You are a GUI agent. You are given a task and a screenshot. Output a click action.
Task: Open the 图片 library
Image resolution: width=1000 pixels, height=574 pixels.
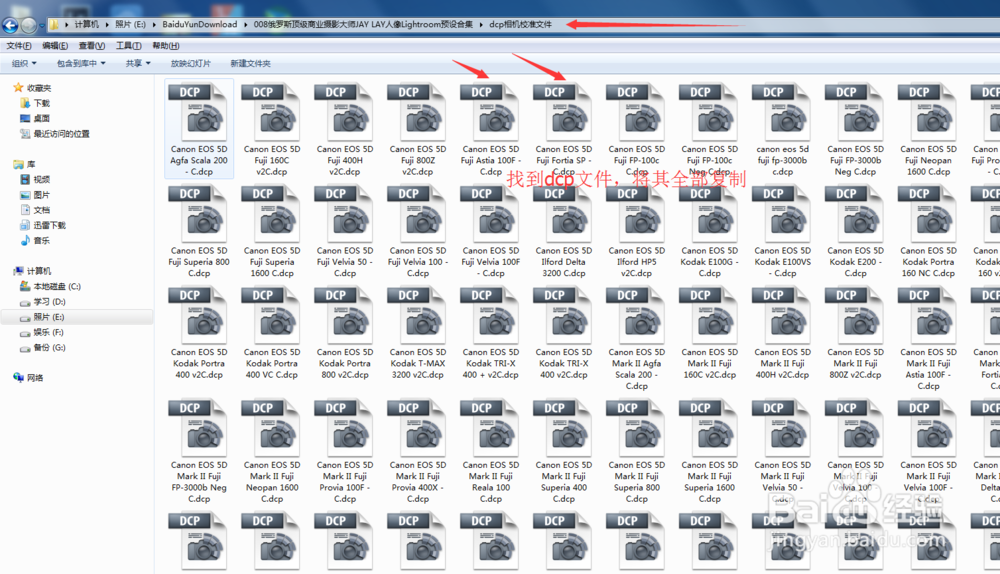coord(41,195)
